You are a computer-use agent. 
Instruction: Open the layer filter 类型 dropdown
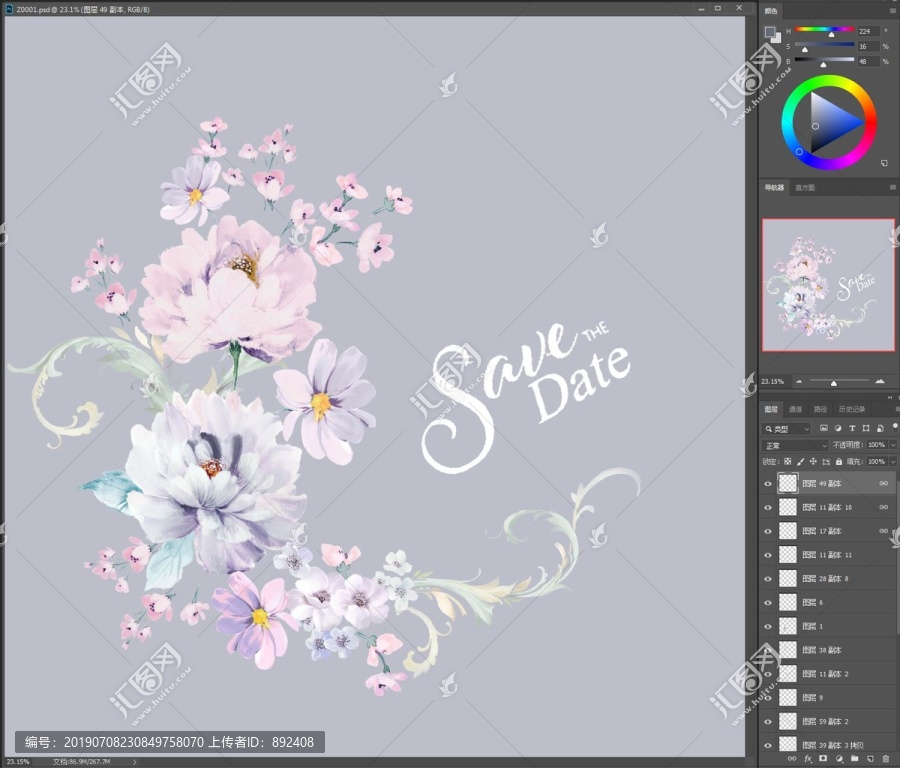point(786,429)
